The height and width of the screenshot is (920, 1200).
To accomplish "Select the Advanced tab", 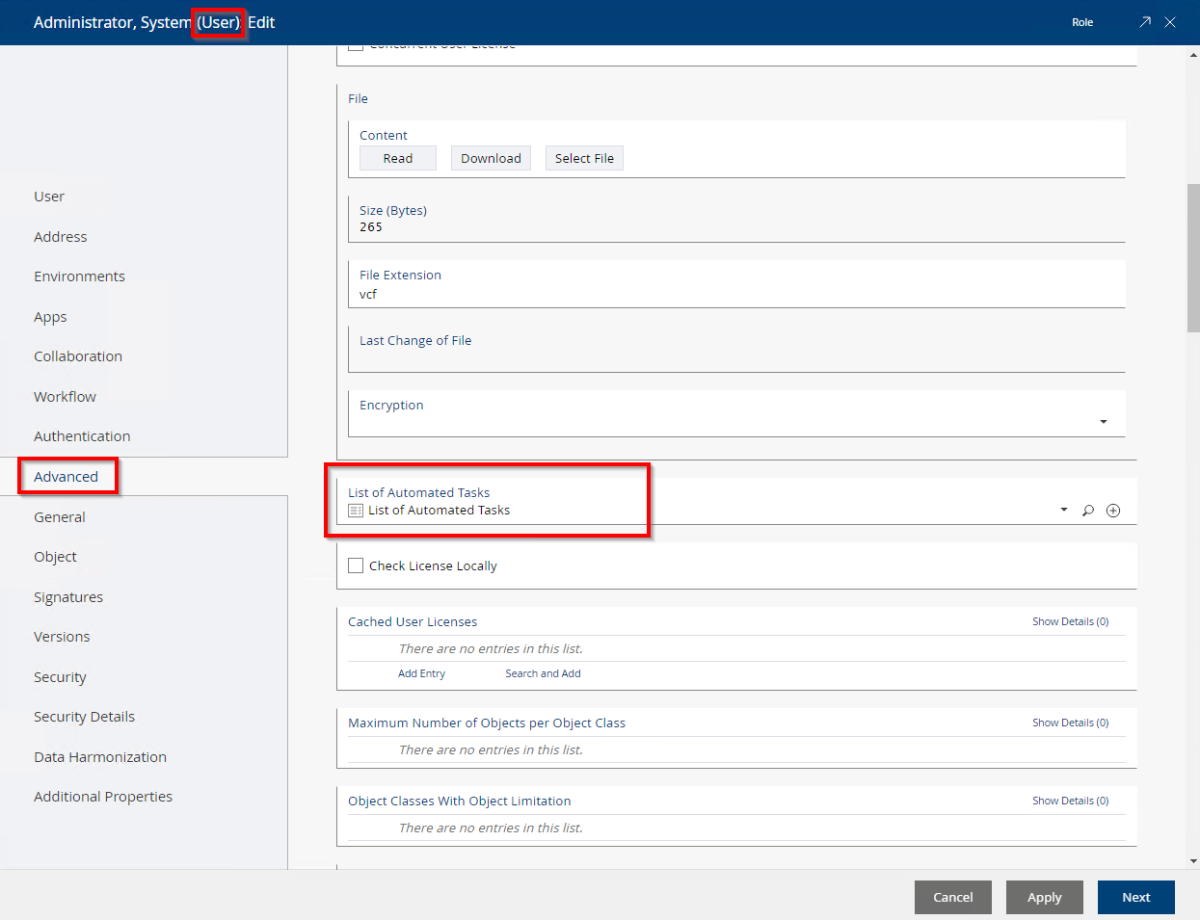I will pos(66,477).
